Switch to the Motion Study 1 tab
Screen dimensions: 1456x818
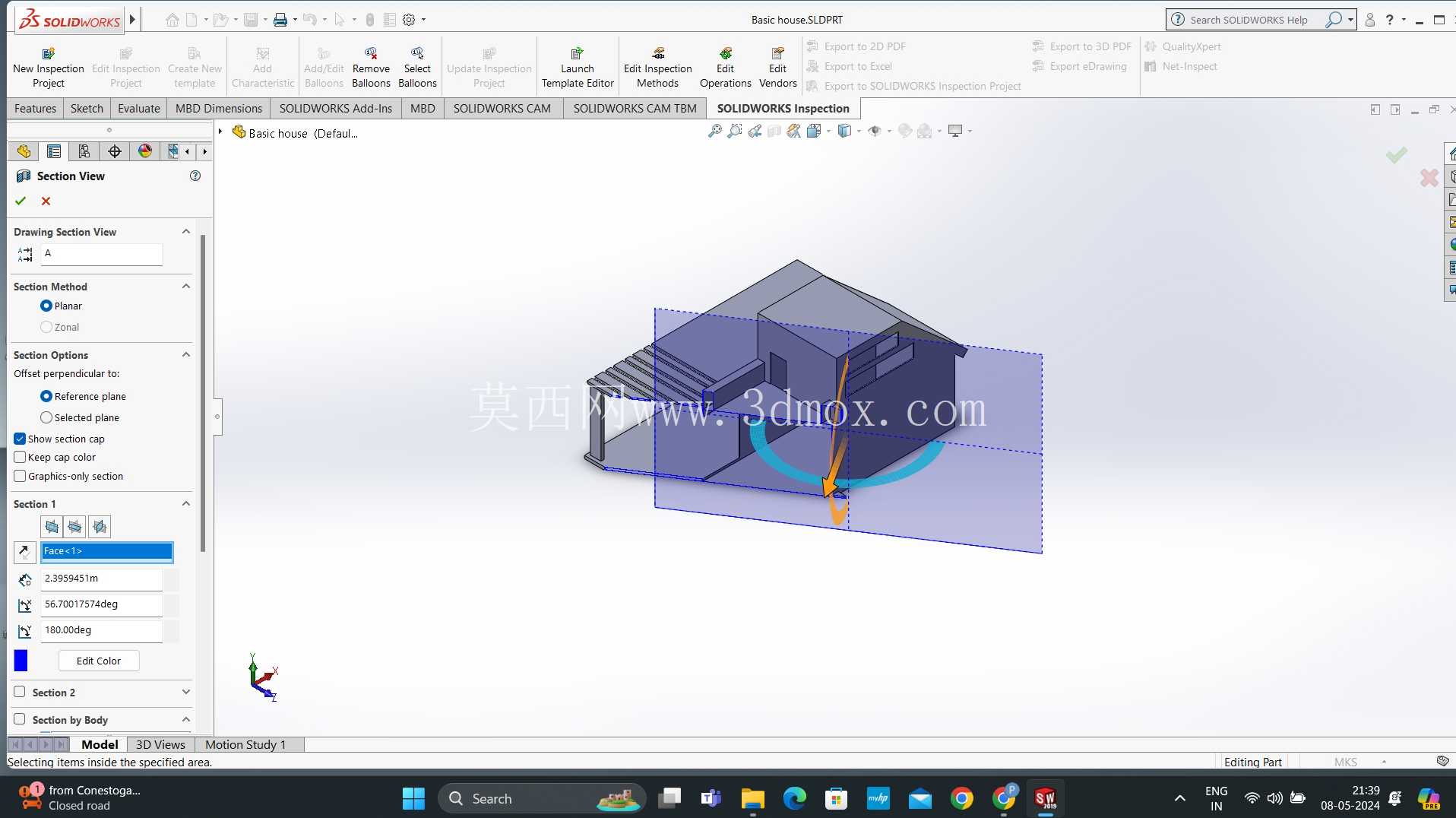click(x=245, y=744)
